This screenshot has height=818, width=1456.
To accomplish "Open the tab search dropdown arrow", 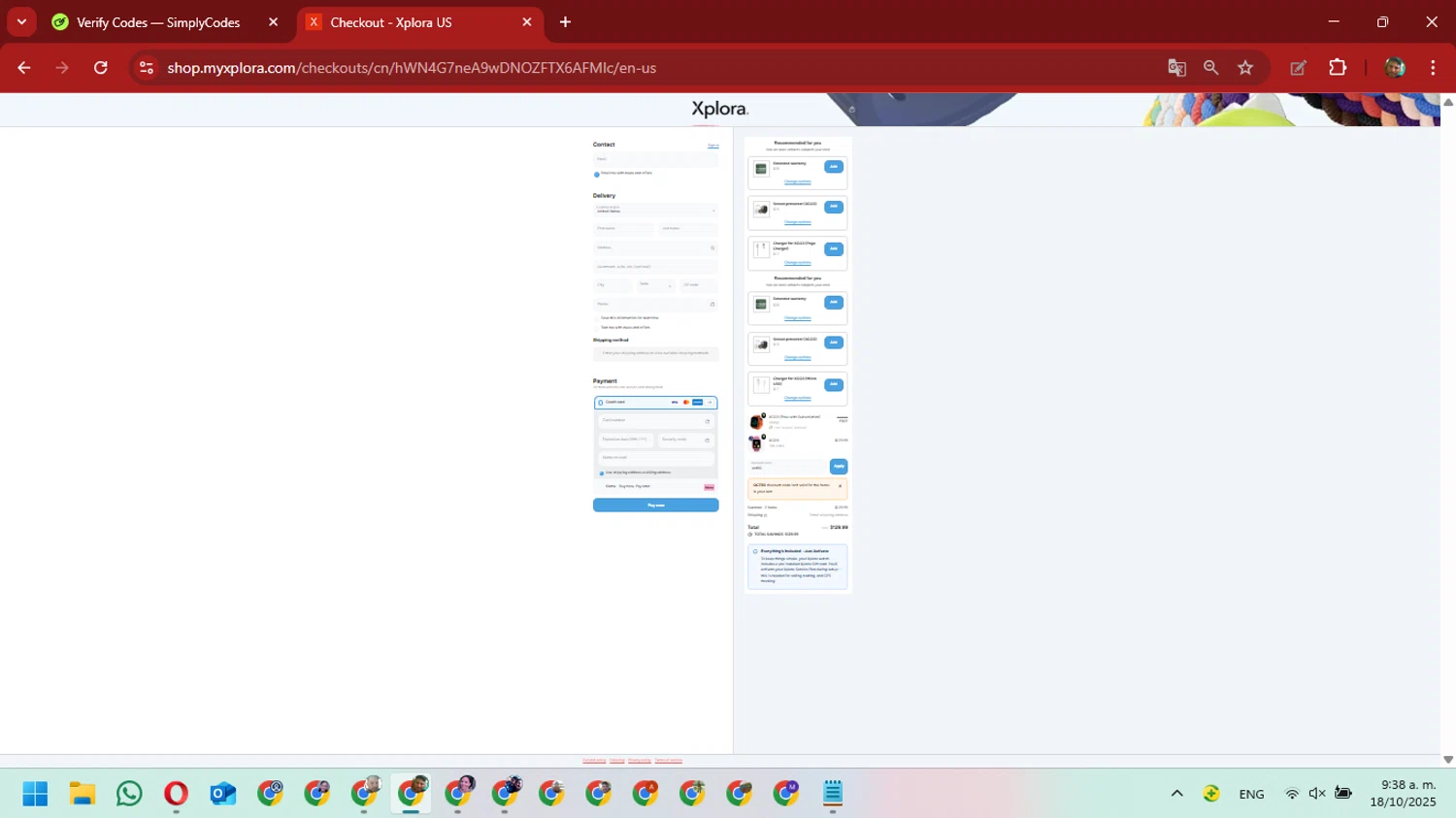I will click(21, 22).
